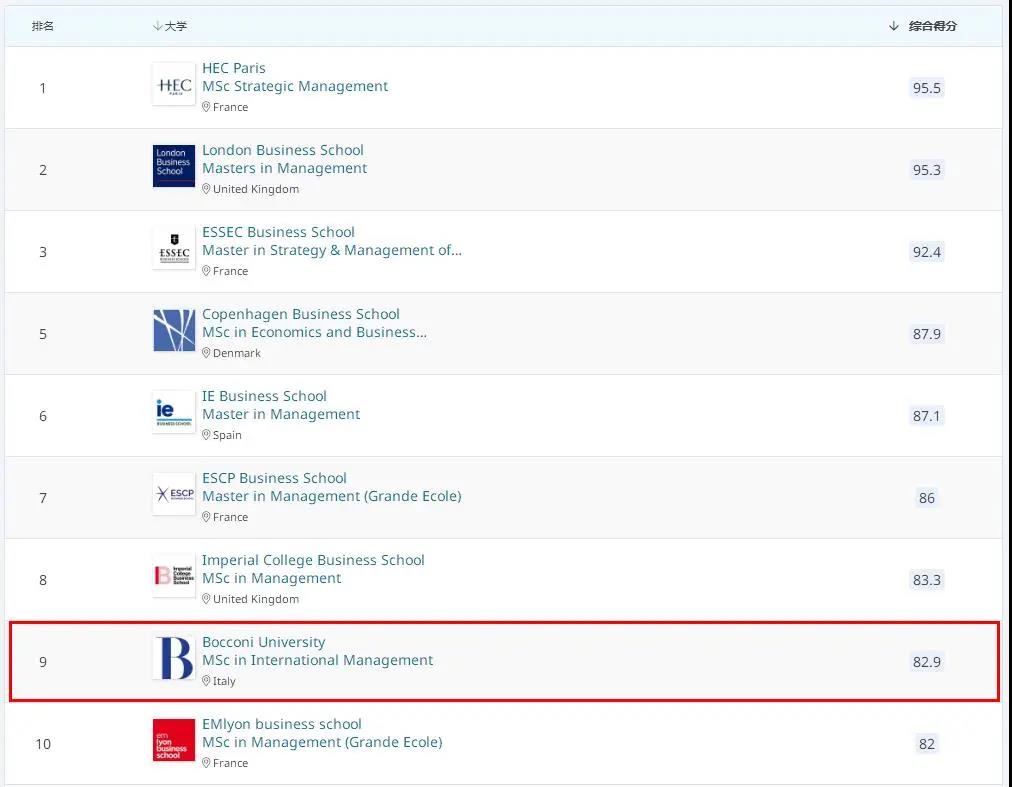Image resolution: width=1012 pixels, height=787 pixels.
Task: Click the Copenhagen Business School logo
Action: [174, 330]
